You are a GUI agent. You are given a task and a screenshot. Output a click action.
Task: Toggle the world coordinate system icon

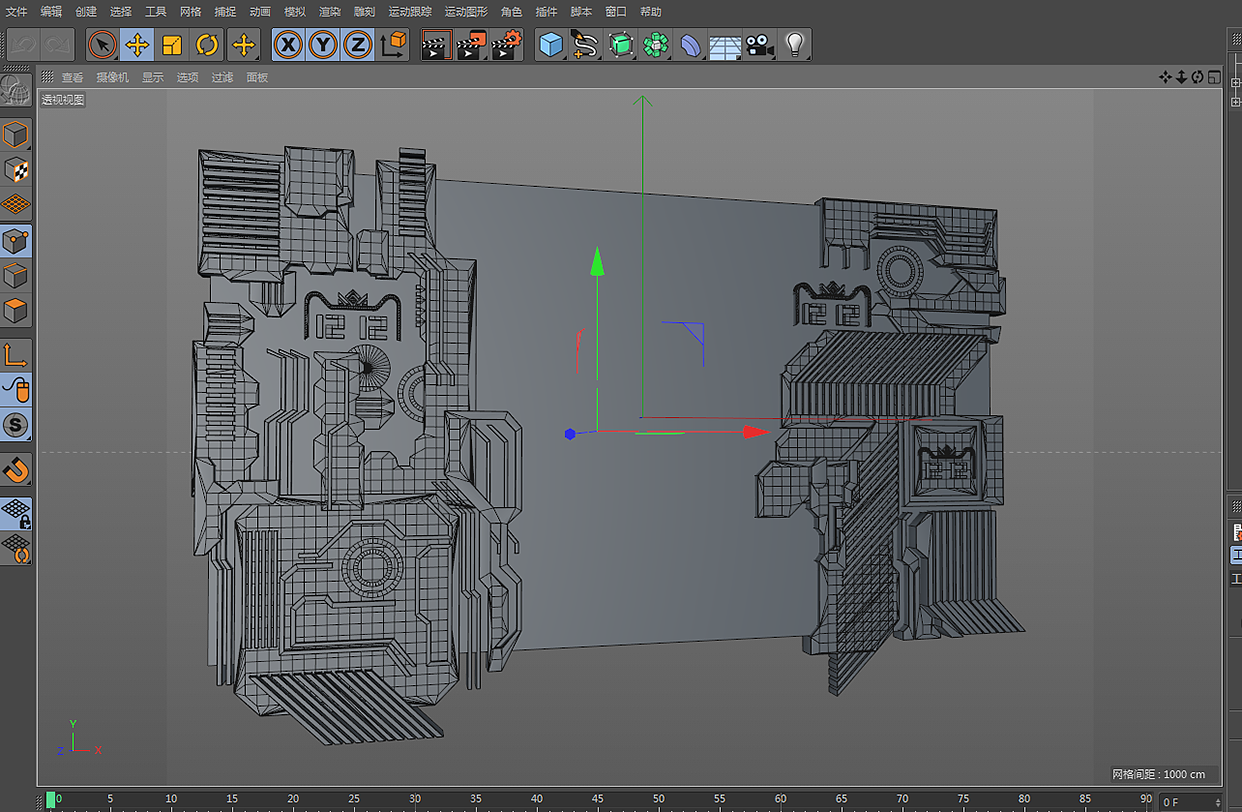point(393,45)
